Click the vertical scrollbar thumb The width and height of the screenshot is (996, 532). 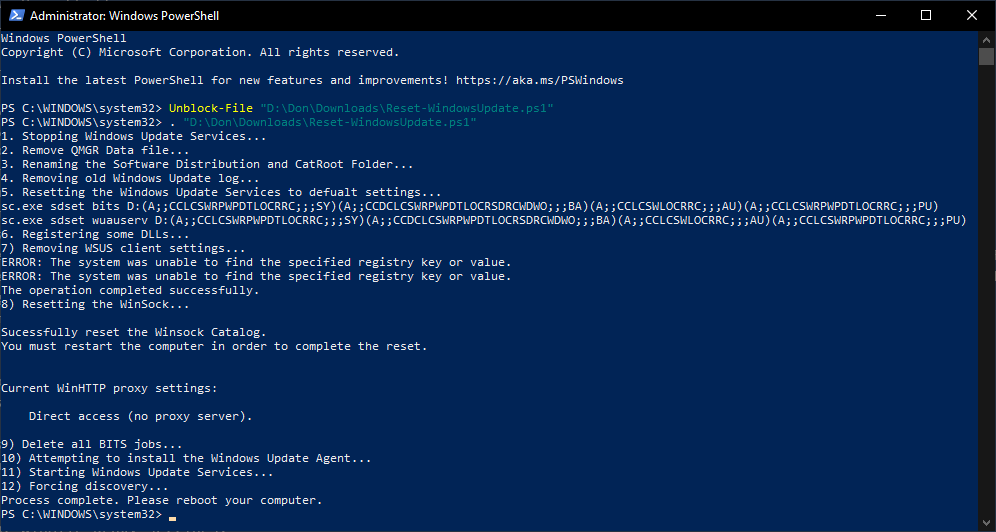[x=986, y=56]
